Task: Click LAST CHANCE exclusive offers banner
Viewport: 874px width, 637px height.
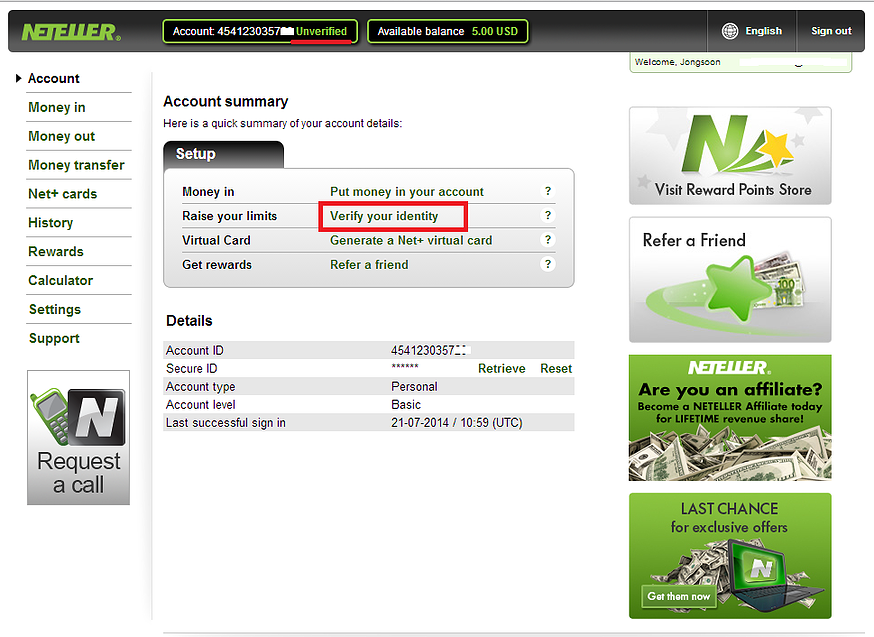Action: pos(730,556)
